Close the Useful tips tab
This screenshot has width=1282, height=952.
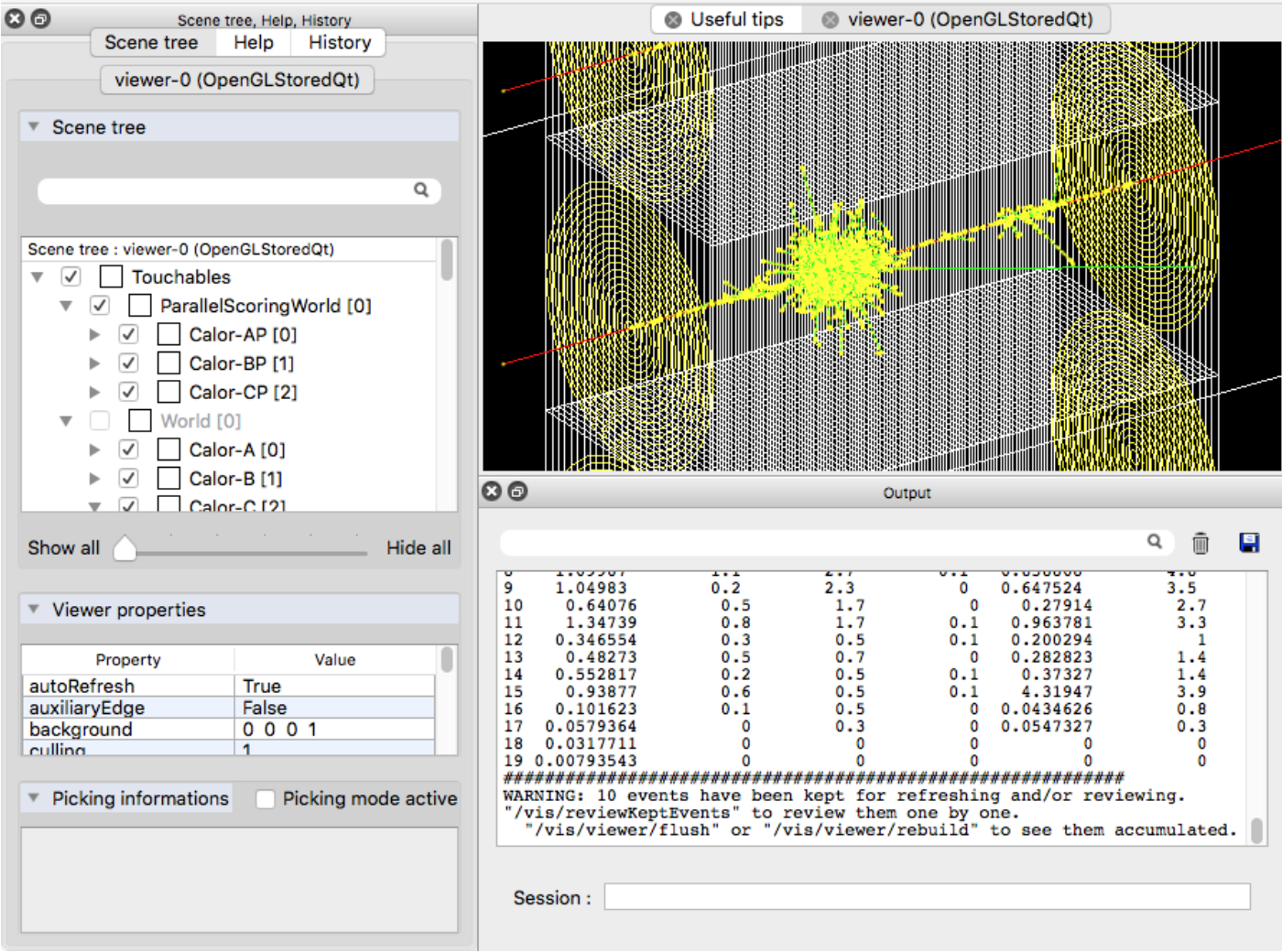coord(673,19)
